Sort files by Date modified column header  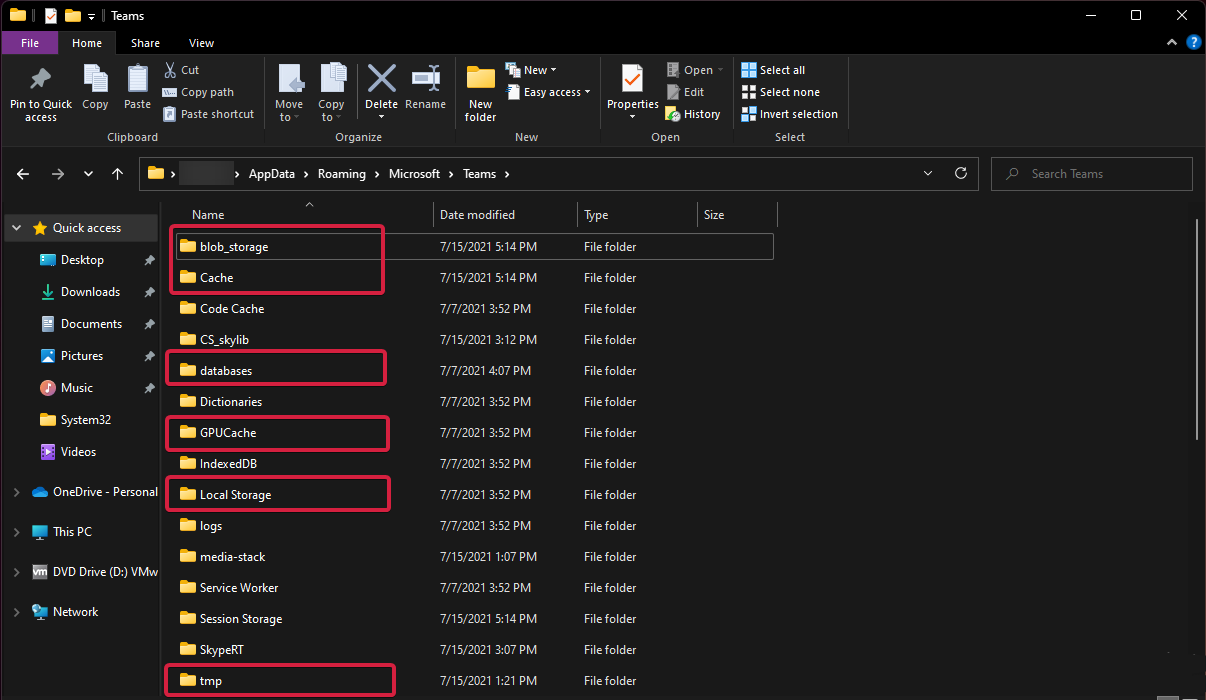(x=477, y=215)
